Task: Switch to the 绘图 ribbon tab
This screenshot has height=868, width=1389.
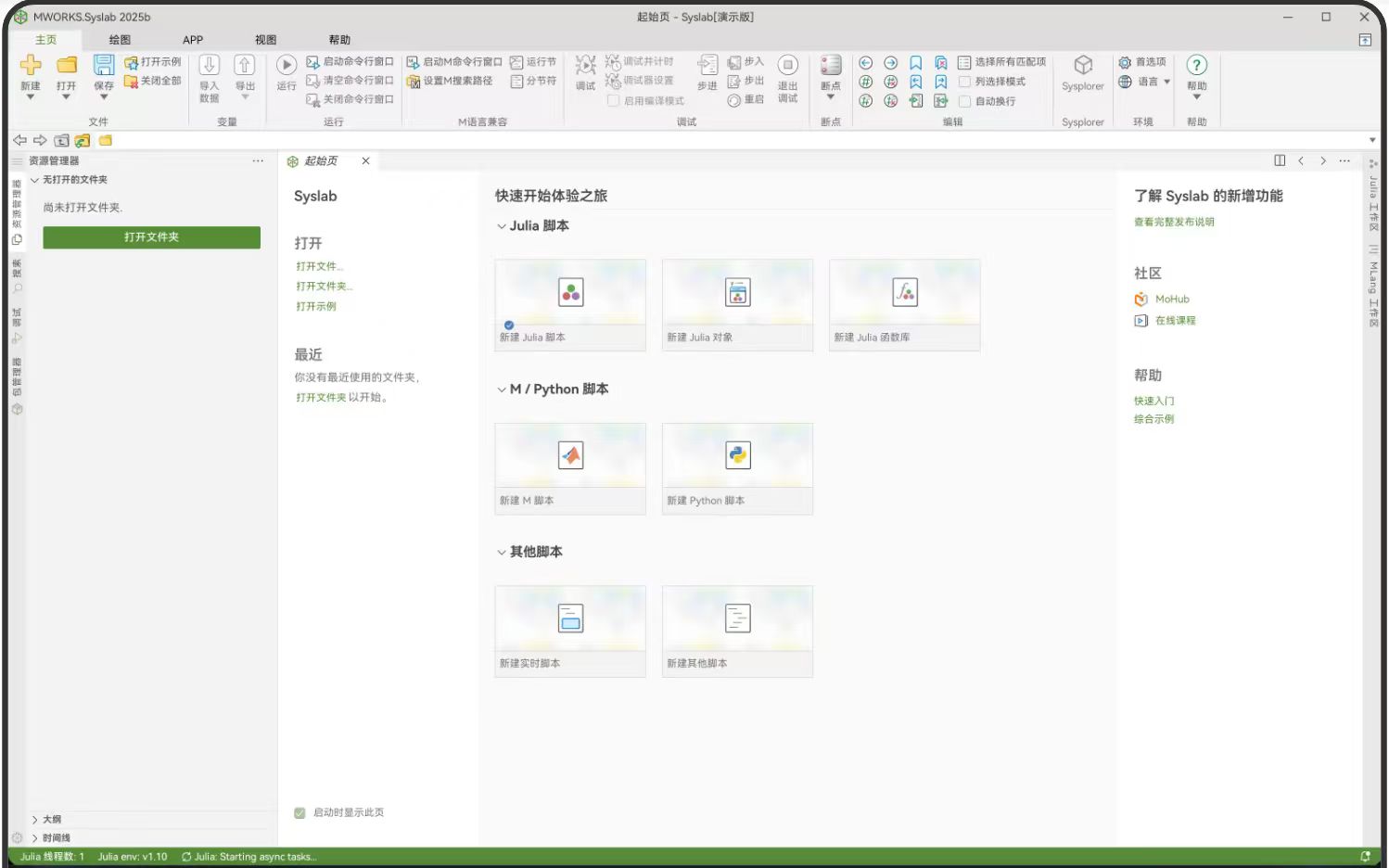Action: coord(120,40)
